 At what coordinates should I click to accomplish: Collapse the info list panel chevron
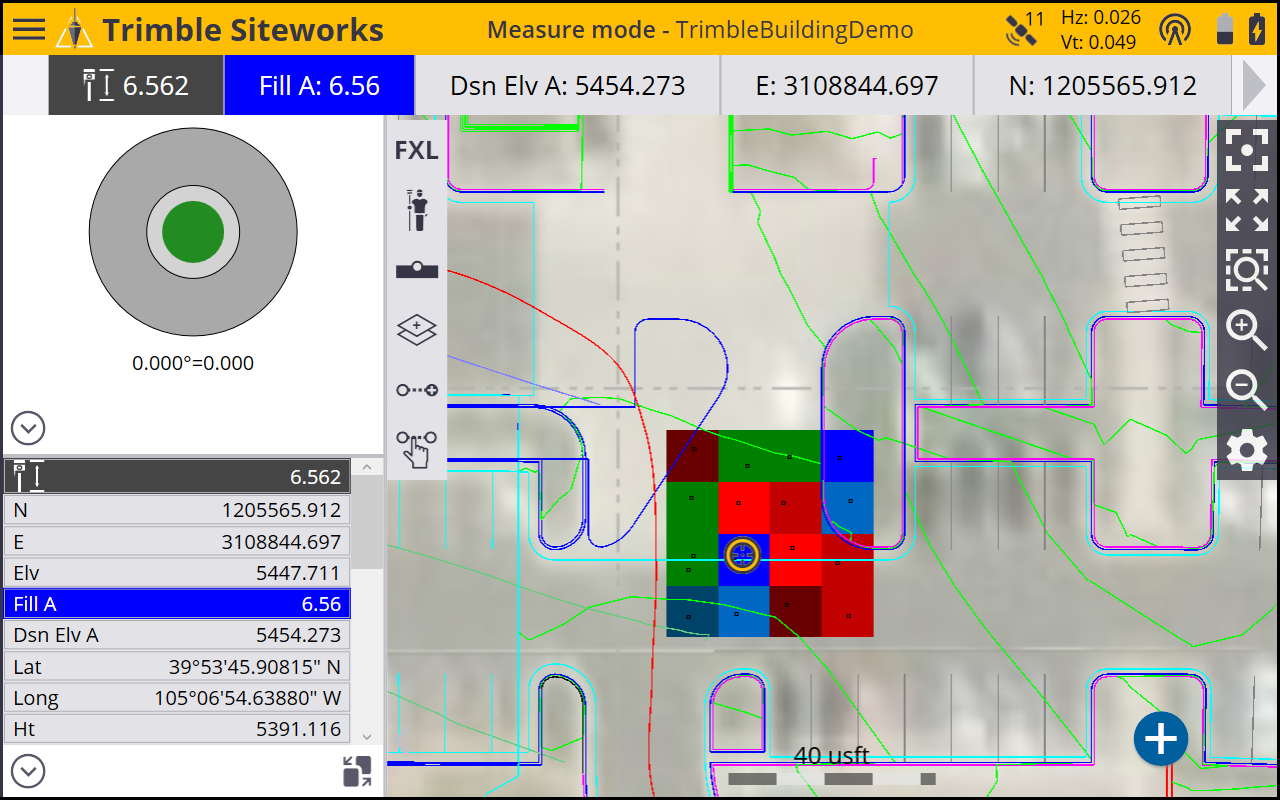click(x=28, y=771)
